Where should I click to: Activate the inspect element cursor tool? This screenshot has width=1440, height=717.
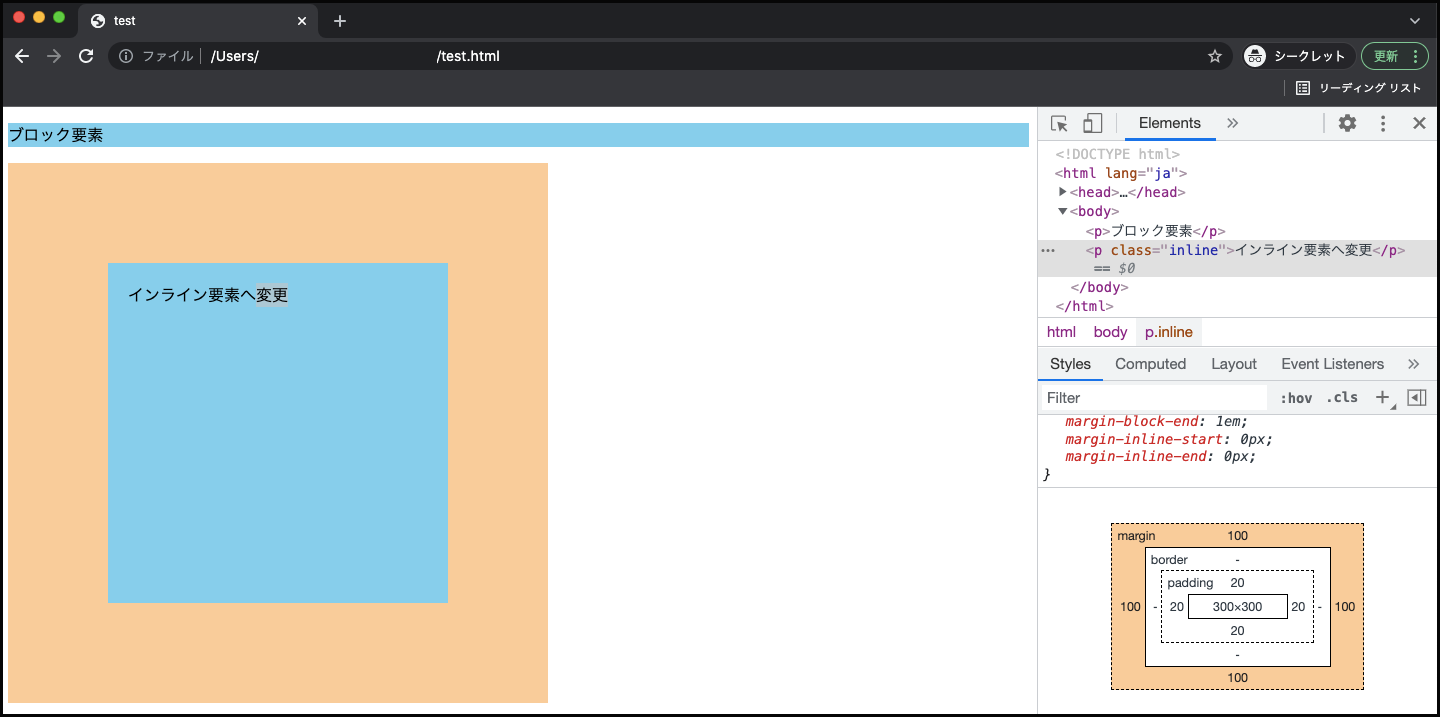point(1058,123)
